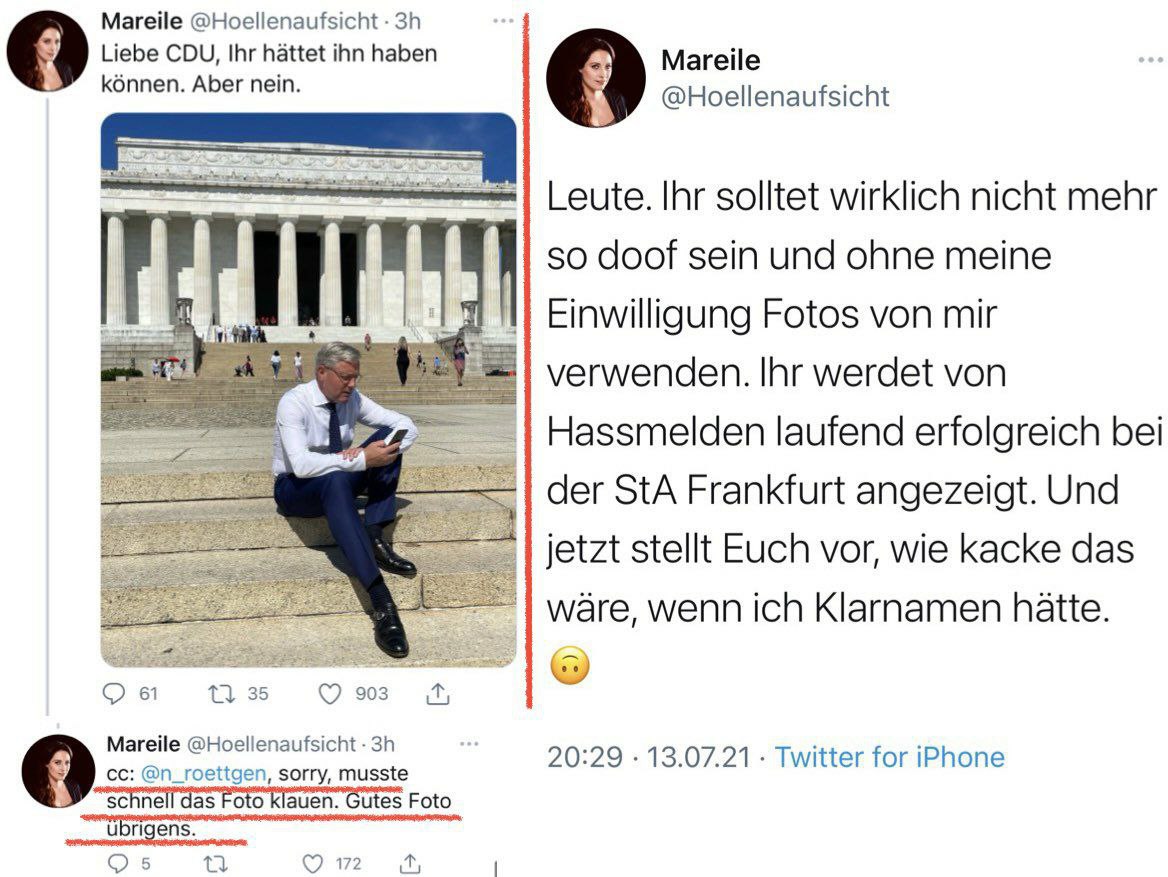Screen dimensions: 1168x877
Task: Open large profile picture in the detailed tweet
Action: point(595,77)
